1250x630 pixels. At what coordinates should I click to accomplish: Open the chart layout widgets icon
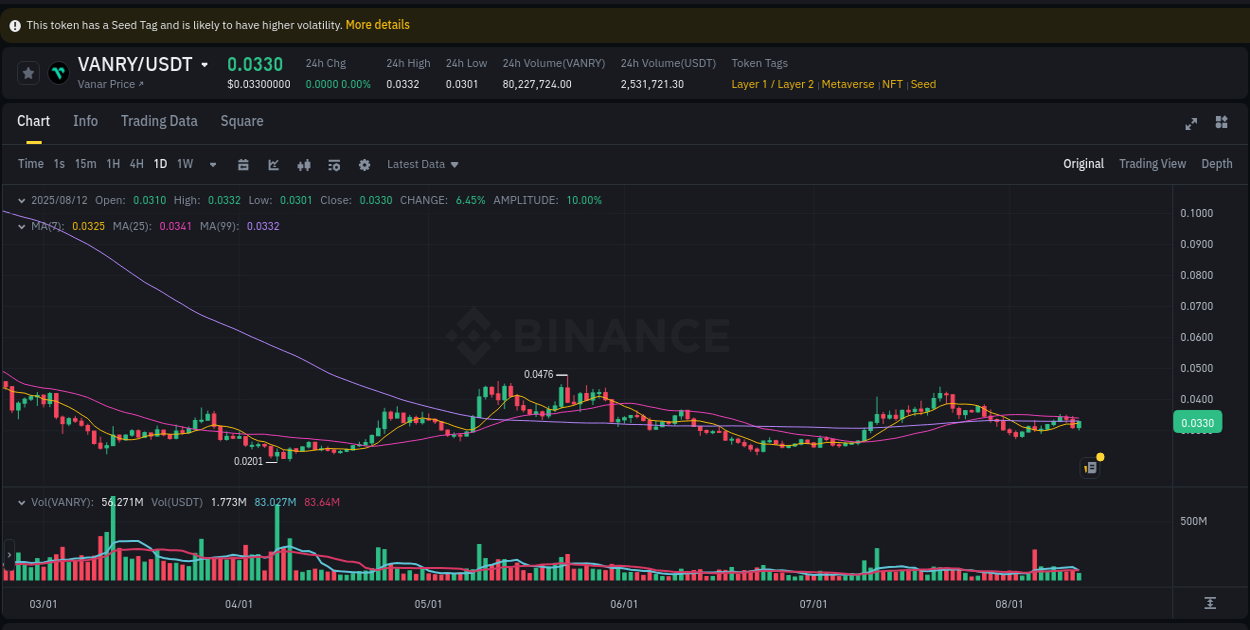click(x=1221, y=122)
